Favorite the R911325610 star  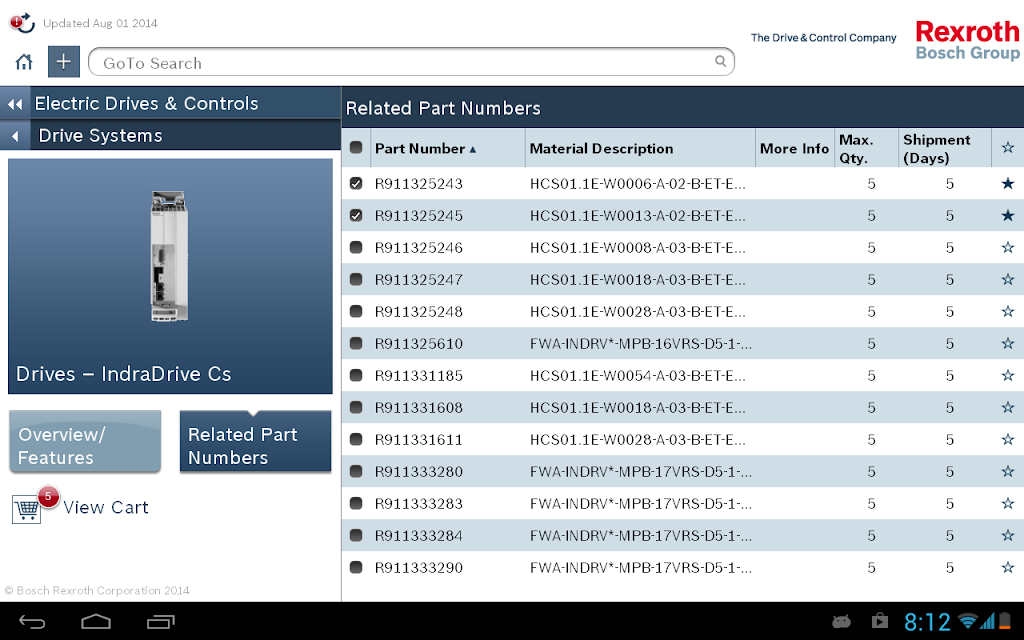tap(1008, 344)
